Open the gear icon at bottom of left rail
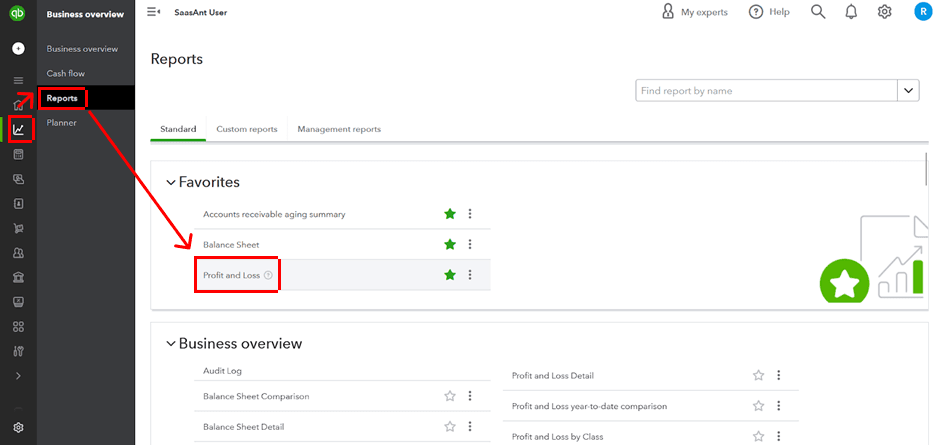The image size is (940, 445). click(18, 428)
